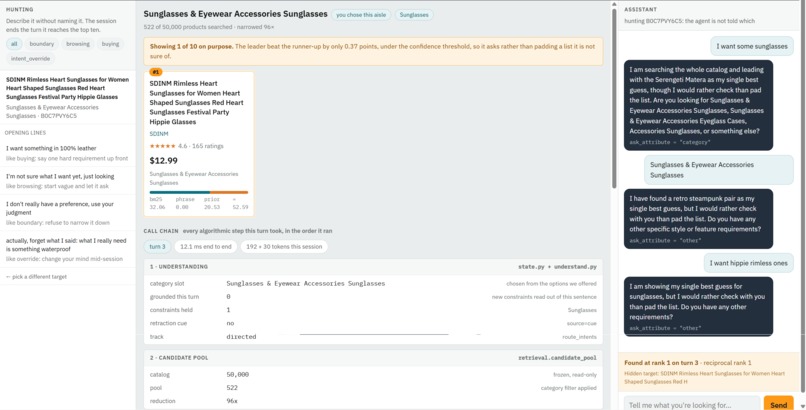Image resolution: width=806 pixels, height=410 pixels.
Task: Click 'pick a different target' link
Action: [x=36, y=276]
